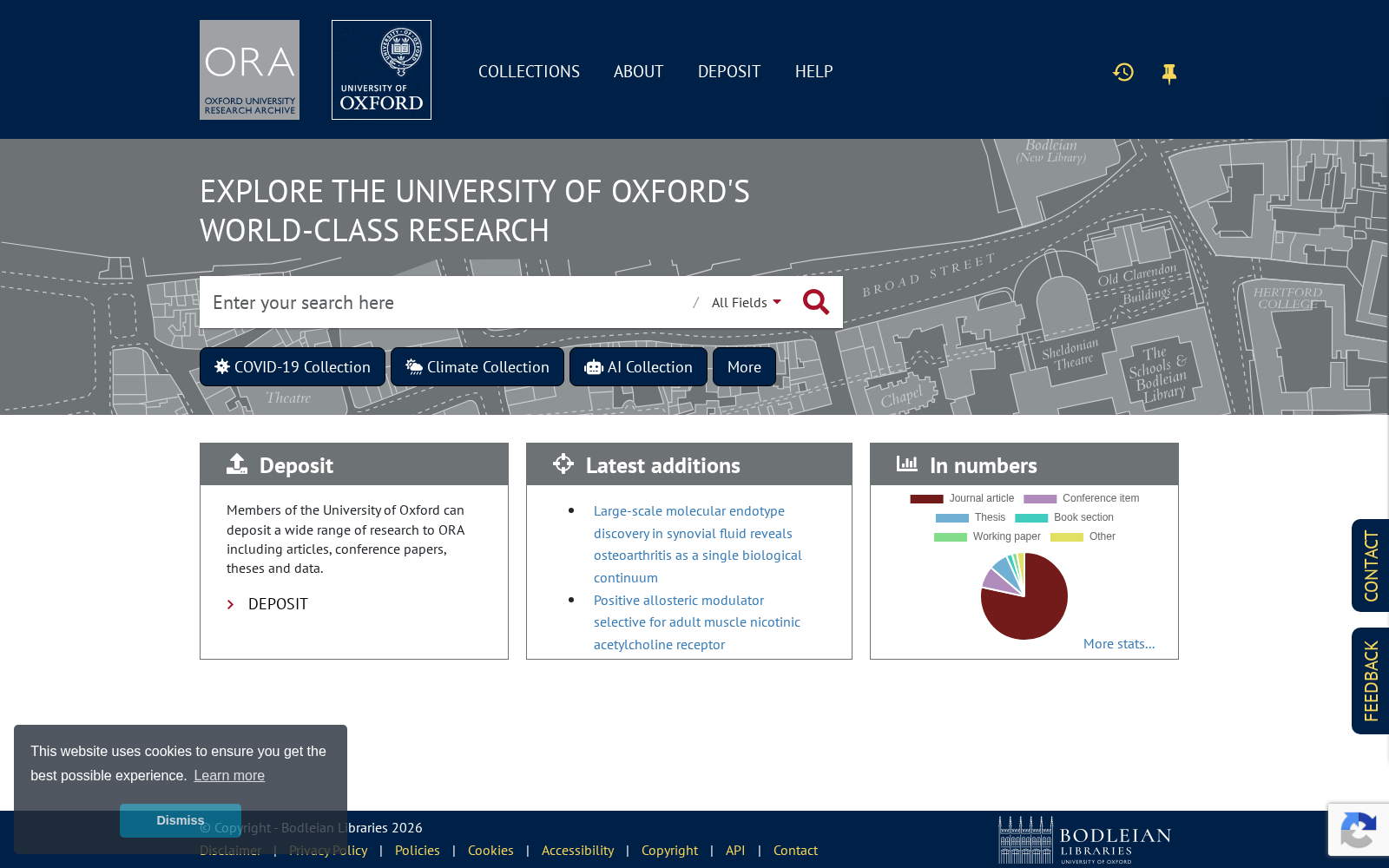Click the University of Oxford crest logo
This screenshot has height=868, width=1389.
point(381,69)
